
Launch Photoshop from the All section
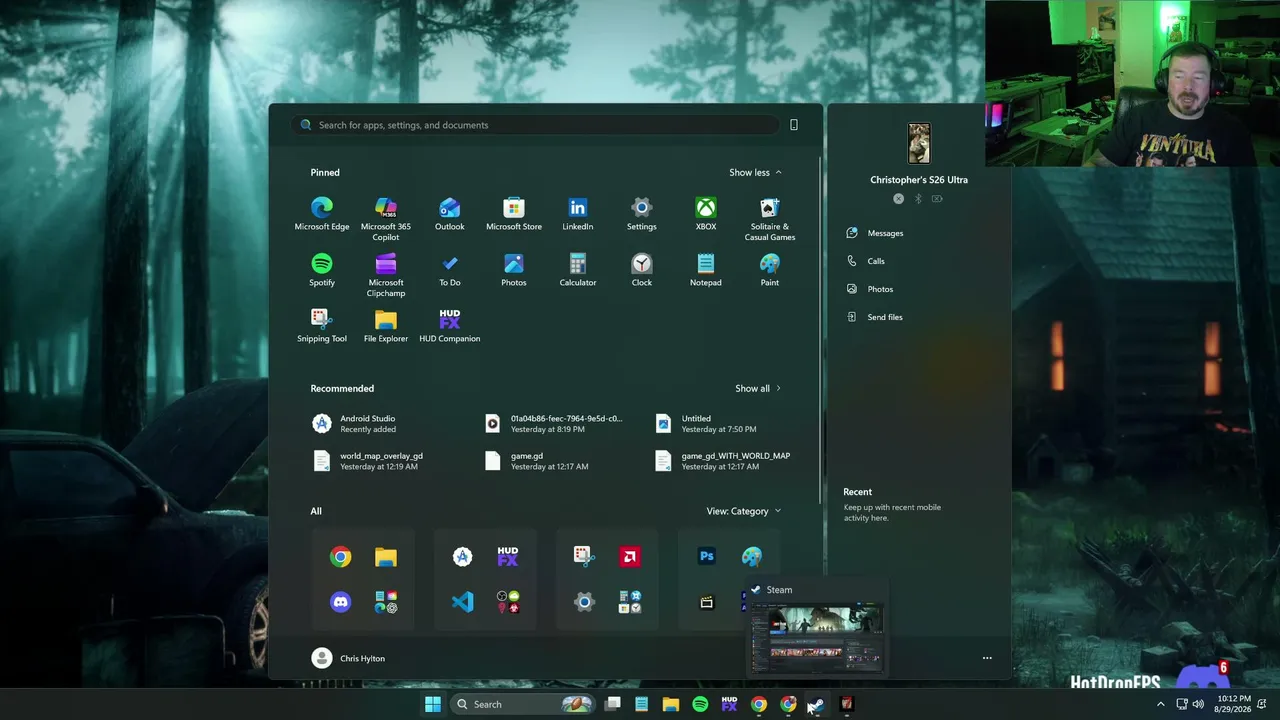tap(707, 557)
